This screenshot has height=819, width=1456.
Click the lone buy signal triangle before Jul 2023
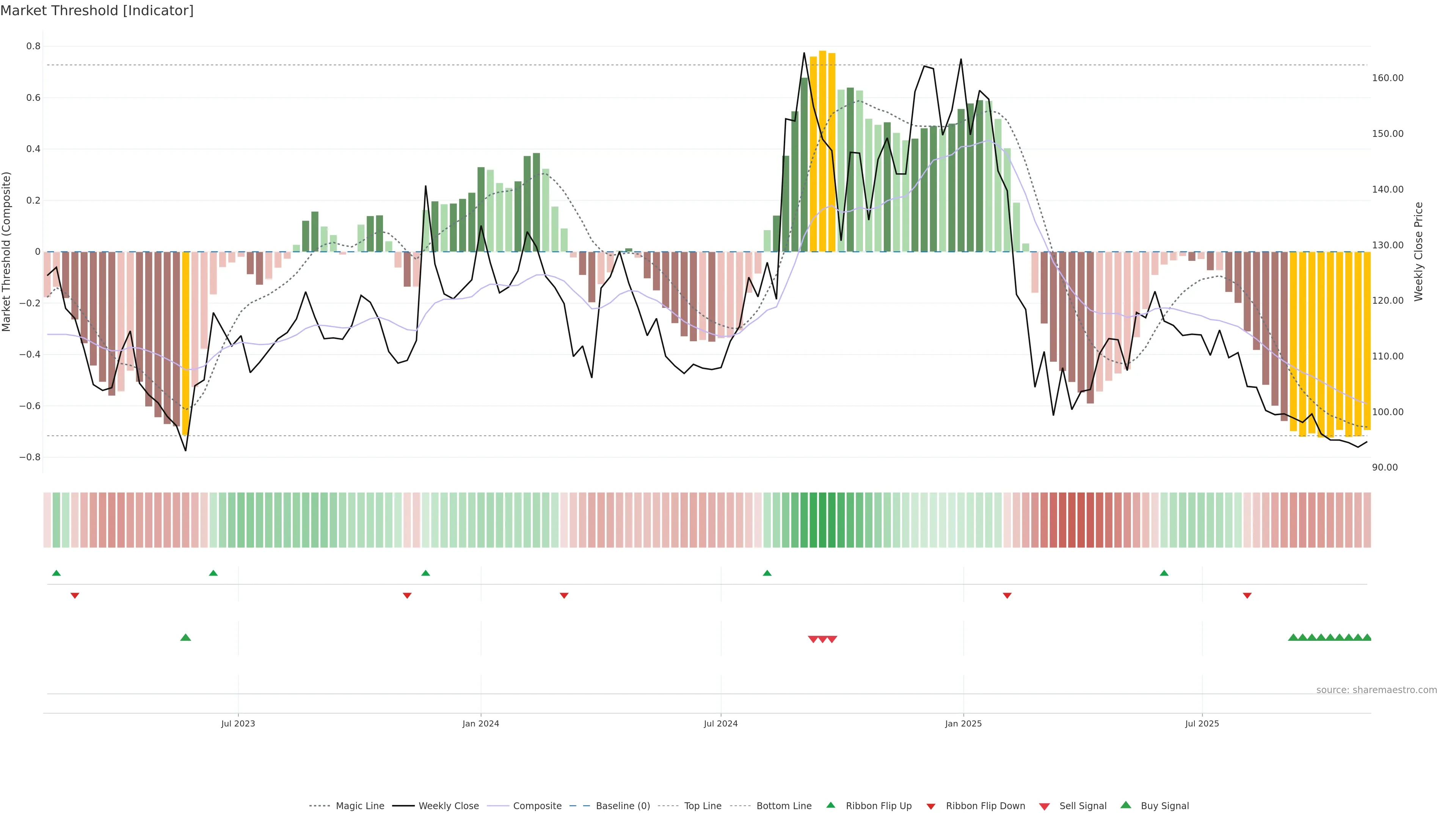point(185,637)
